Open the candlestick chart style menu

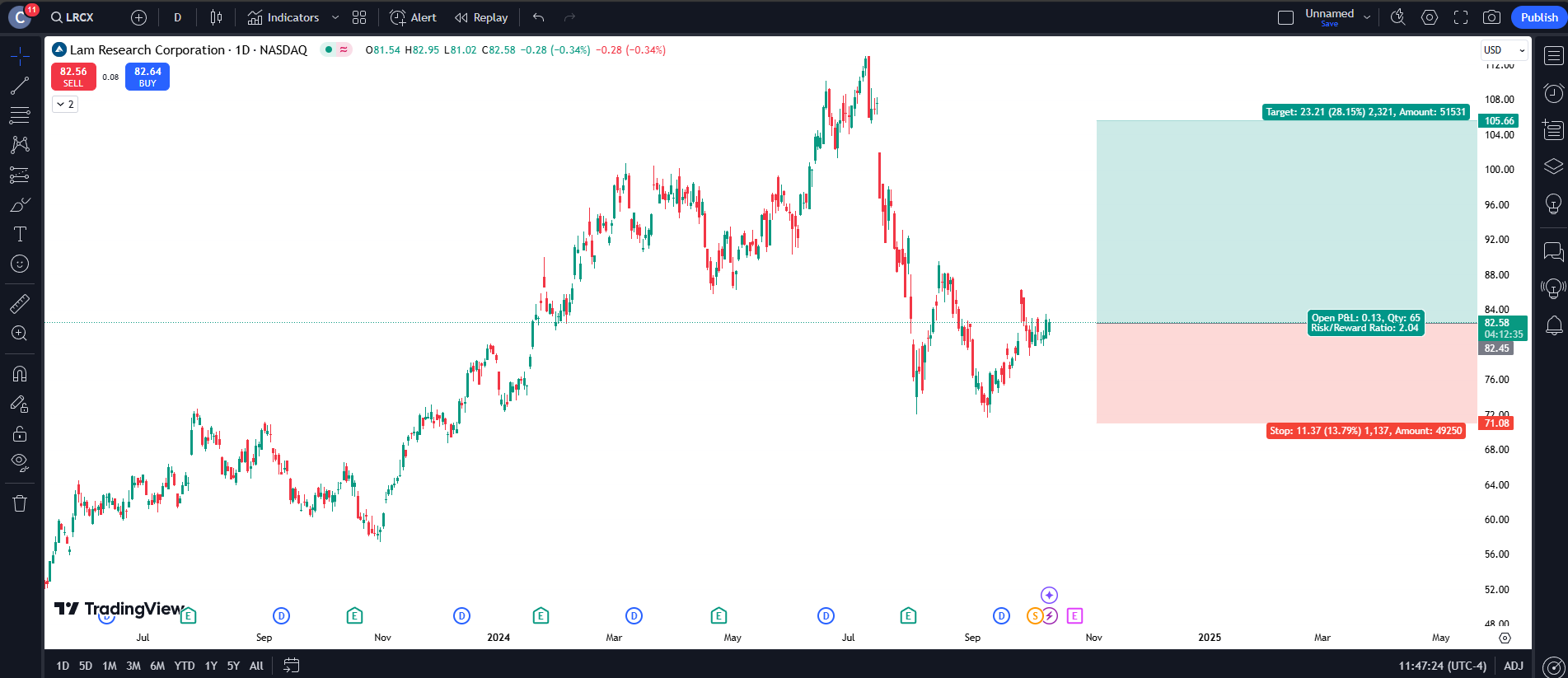coord(216,17)
